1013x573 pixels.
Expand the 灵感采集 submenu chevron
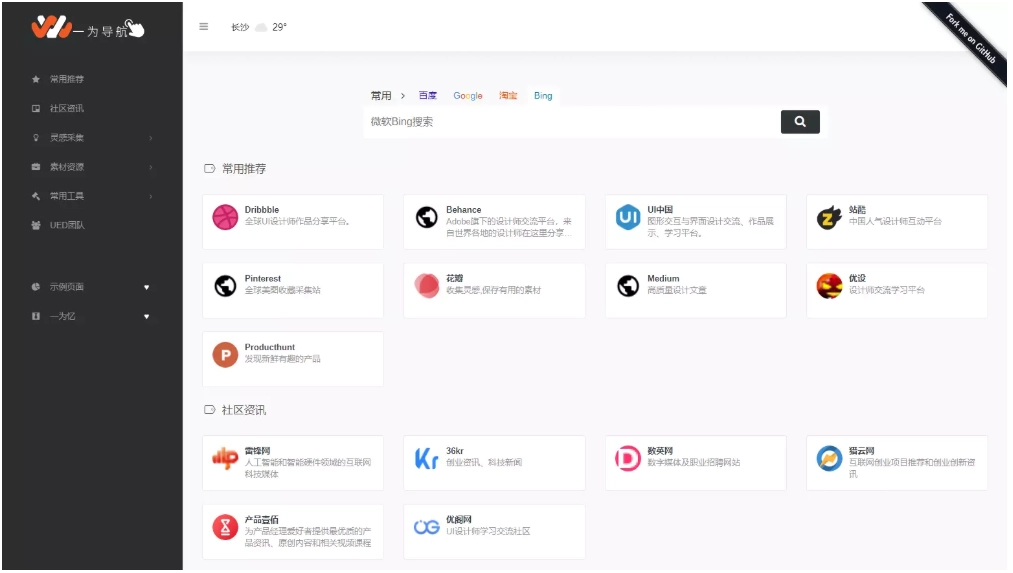(x=151, y=138)
